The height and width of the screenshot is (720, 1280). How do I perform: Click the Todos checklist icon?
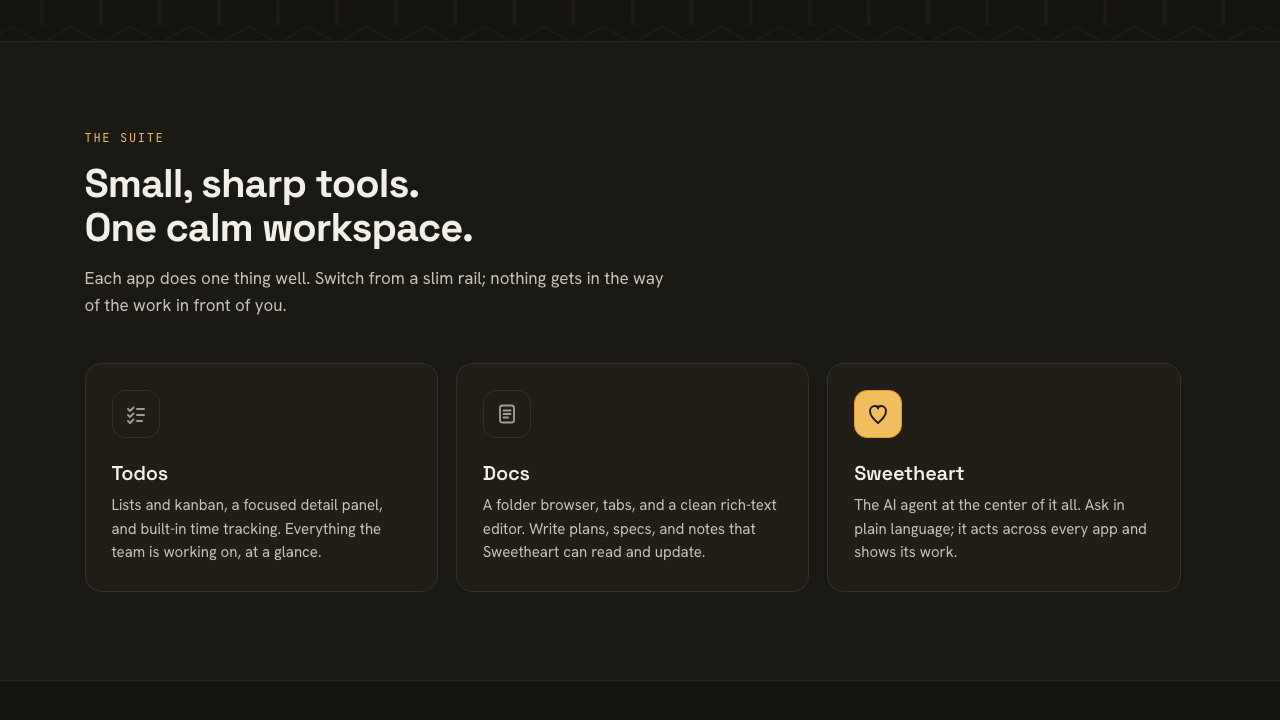(136, 414)
